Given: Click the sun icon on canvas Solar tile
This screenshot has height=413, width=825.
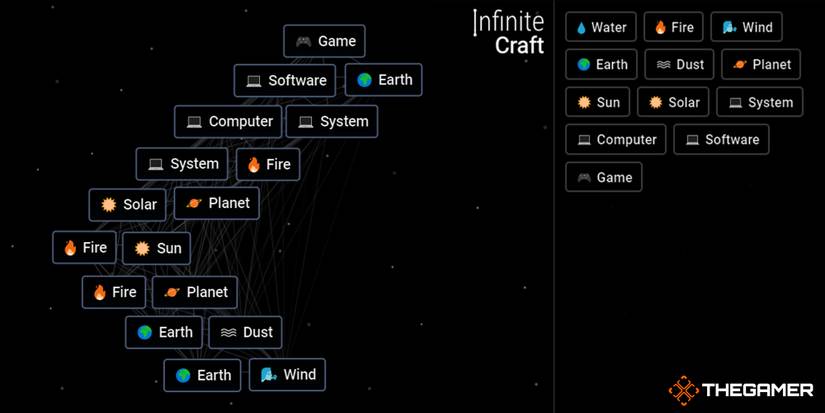Looking at the screenshot, I should coord(109,204).
